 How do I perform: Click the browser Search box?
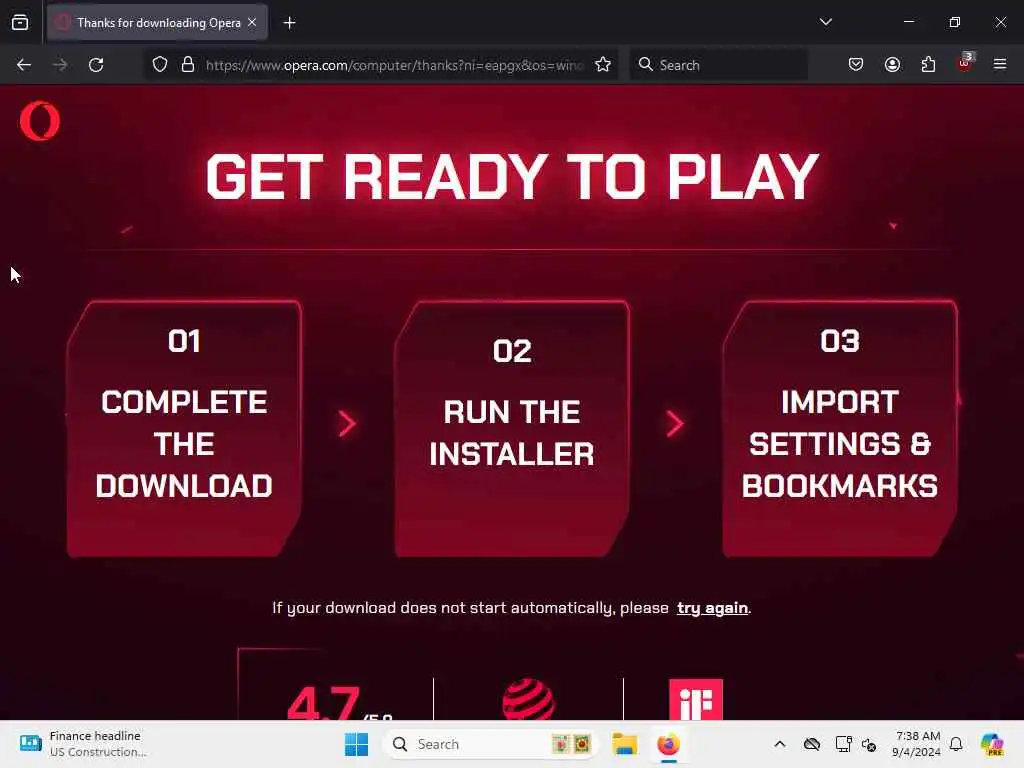[x=718, y=65]
